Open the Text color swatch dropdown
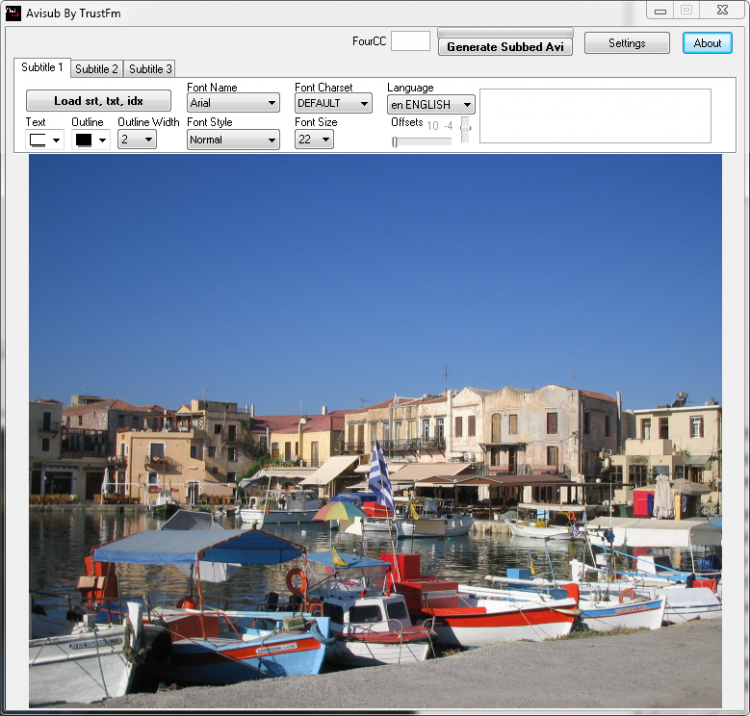This screenshot has height=716, width=750. (x=44, y=140)
